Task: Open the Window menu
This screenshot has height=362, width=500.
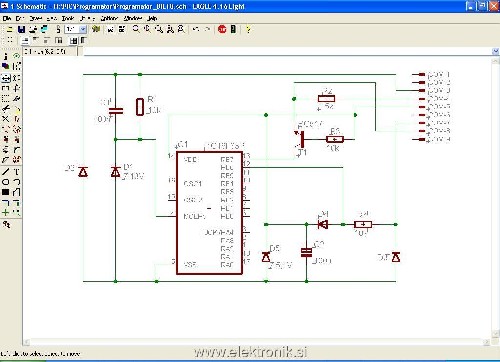Action: click(x=133, y=18)
